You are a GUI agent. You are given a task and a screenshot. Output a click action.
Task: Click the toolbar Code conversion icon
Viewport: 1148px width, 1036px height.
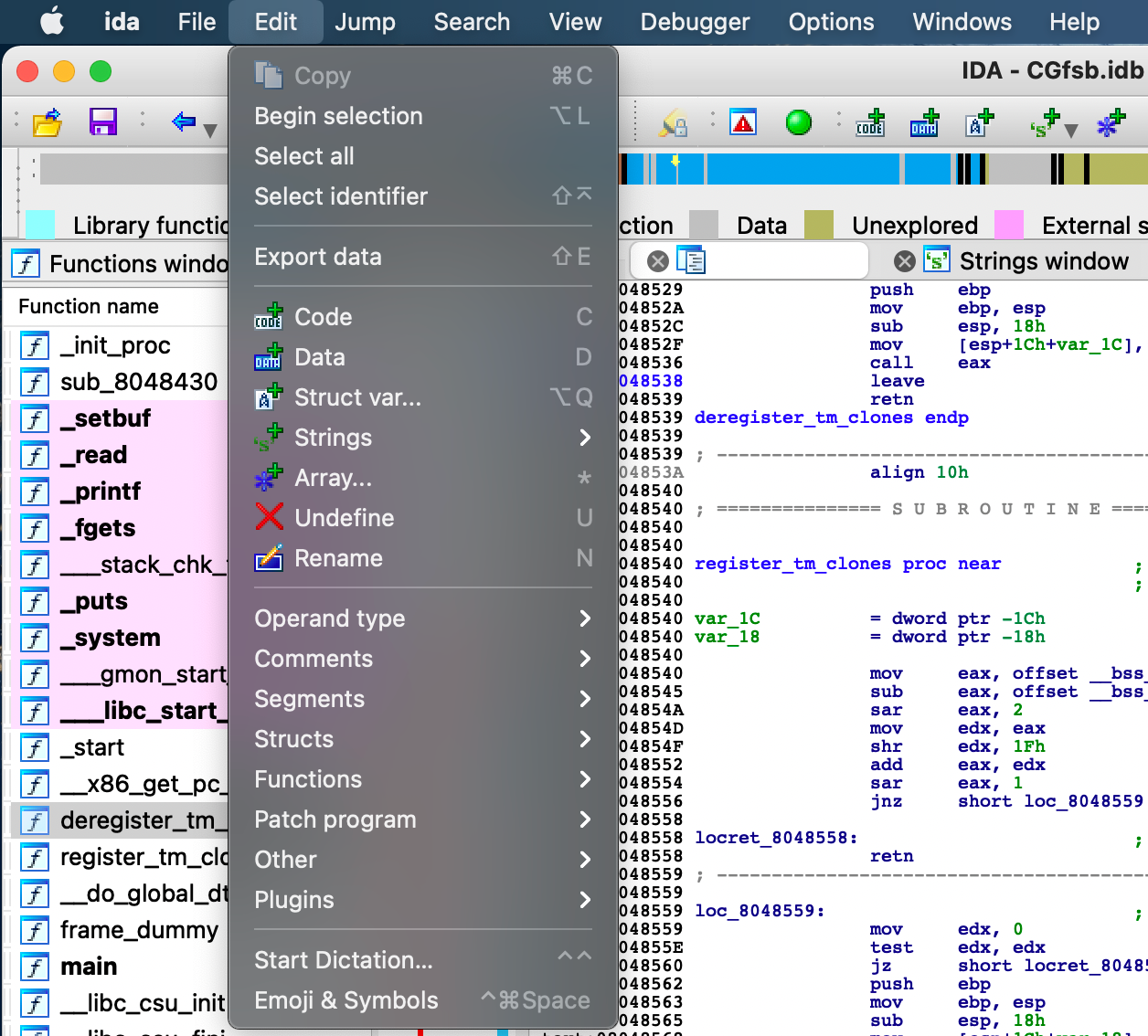(870, 122)
